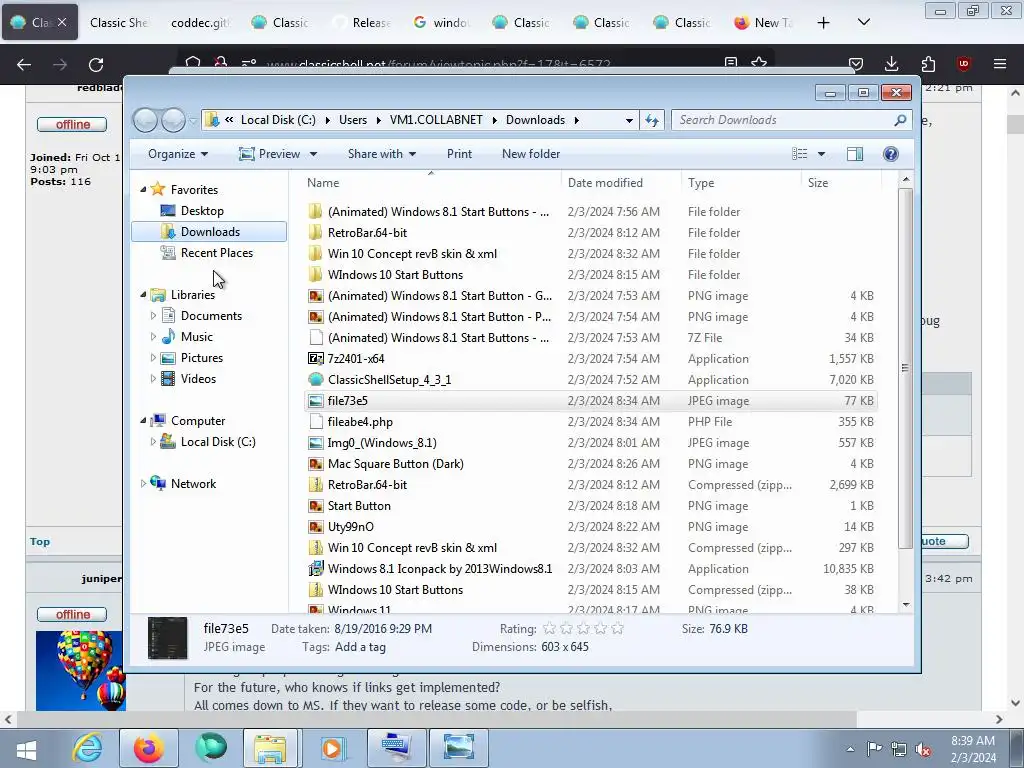Screen dimensions: 1024x768
Task: Open Internet Explorer from the taskbar
Action: (x=88, y=748)
